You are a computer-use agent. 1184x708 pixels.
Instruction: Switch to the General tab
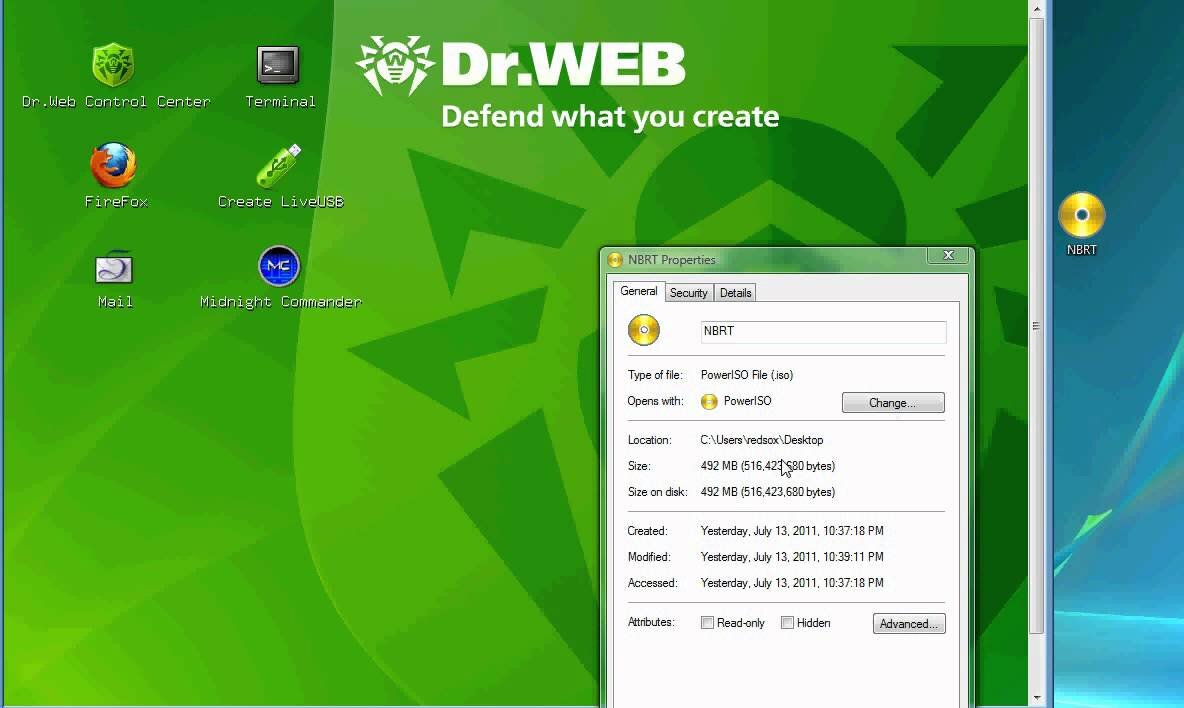pos(639,291)
